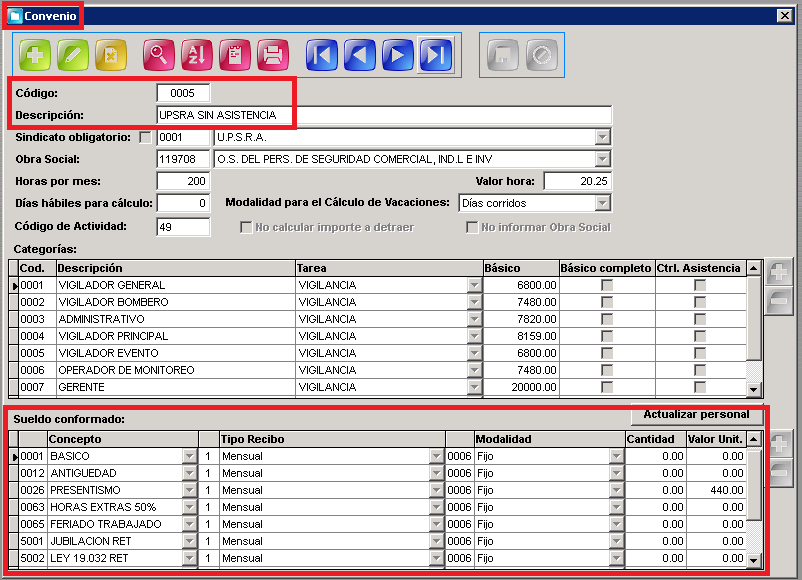Screen dimensions: 802x580
Task: Open Tipo Recibo dropdown for PRESENTISMO row
Action: [436, 490]
